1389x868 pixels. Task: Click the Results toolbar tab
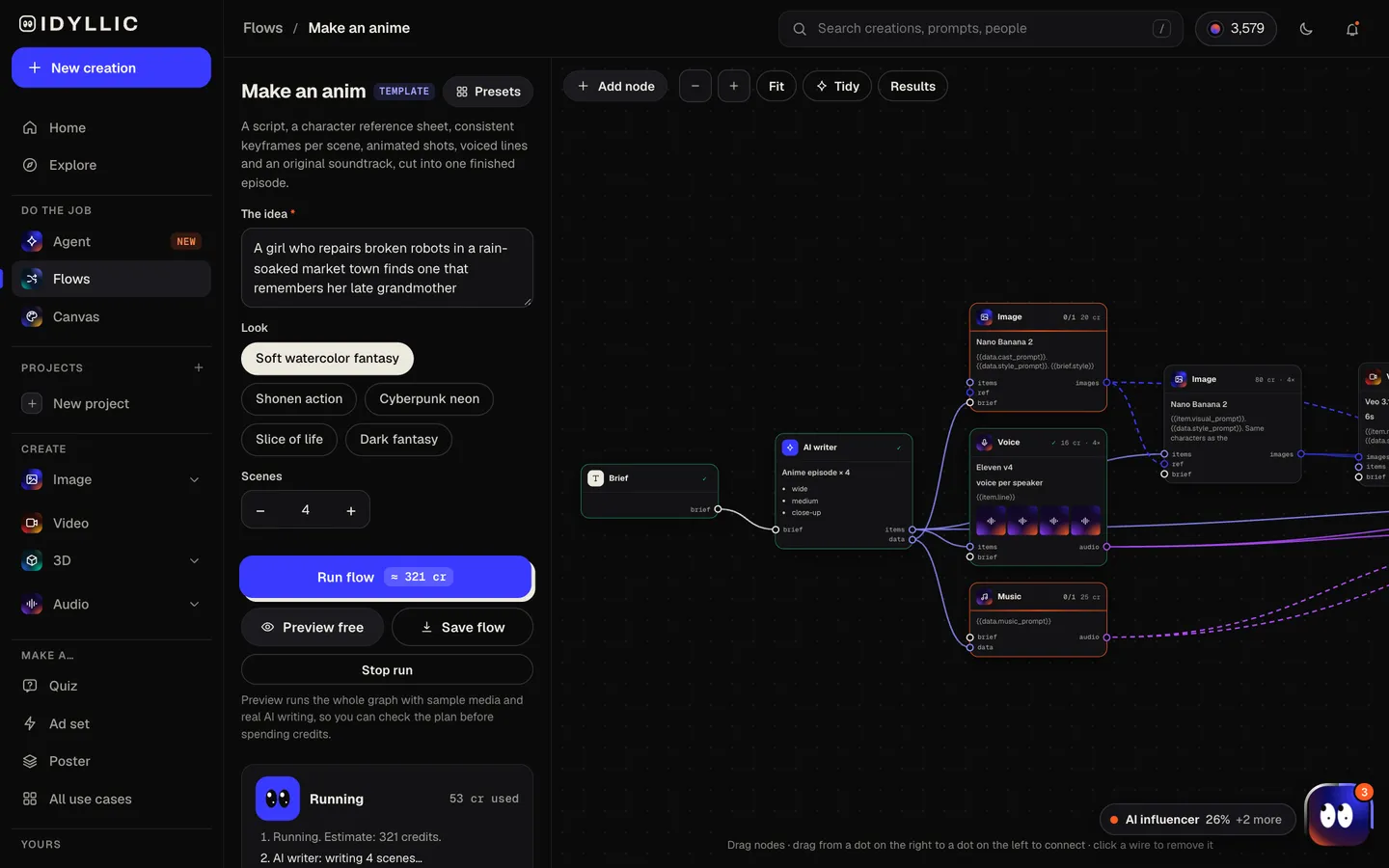[x=912, y=86]
